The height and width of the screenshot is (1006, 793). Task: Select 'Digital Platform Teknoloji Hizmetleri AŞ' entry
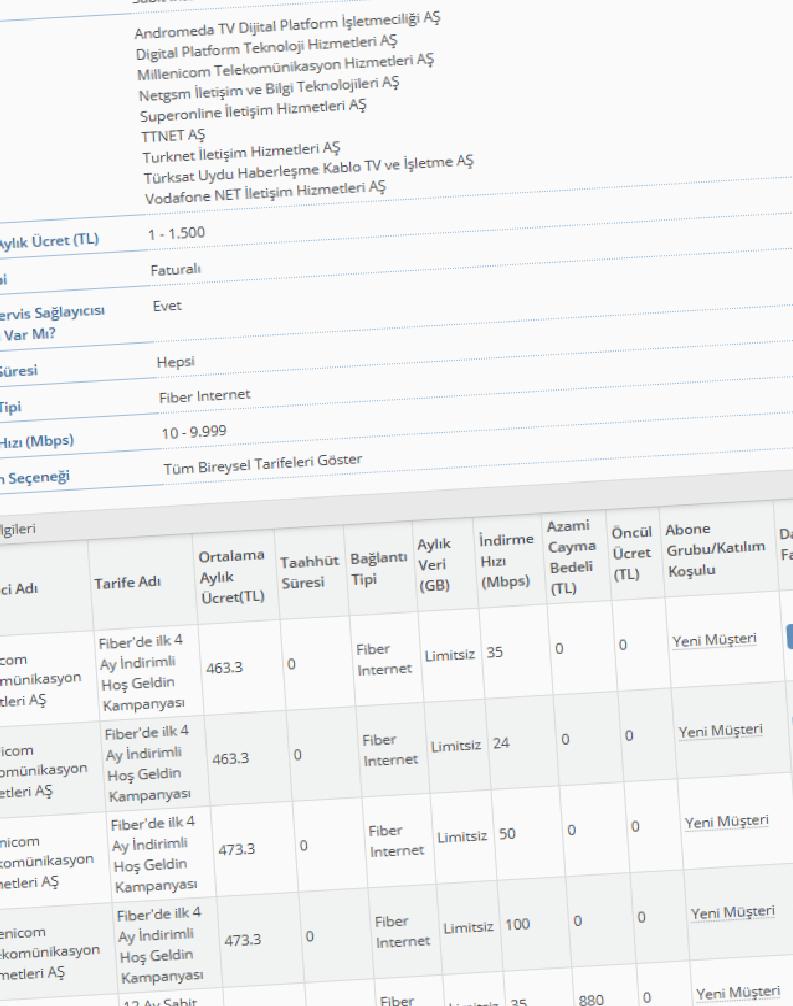266,47
